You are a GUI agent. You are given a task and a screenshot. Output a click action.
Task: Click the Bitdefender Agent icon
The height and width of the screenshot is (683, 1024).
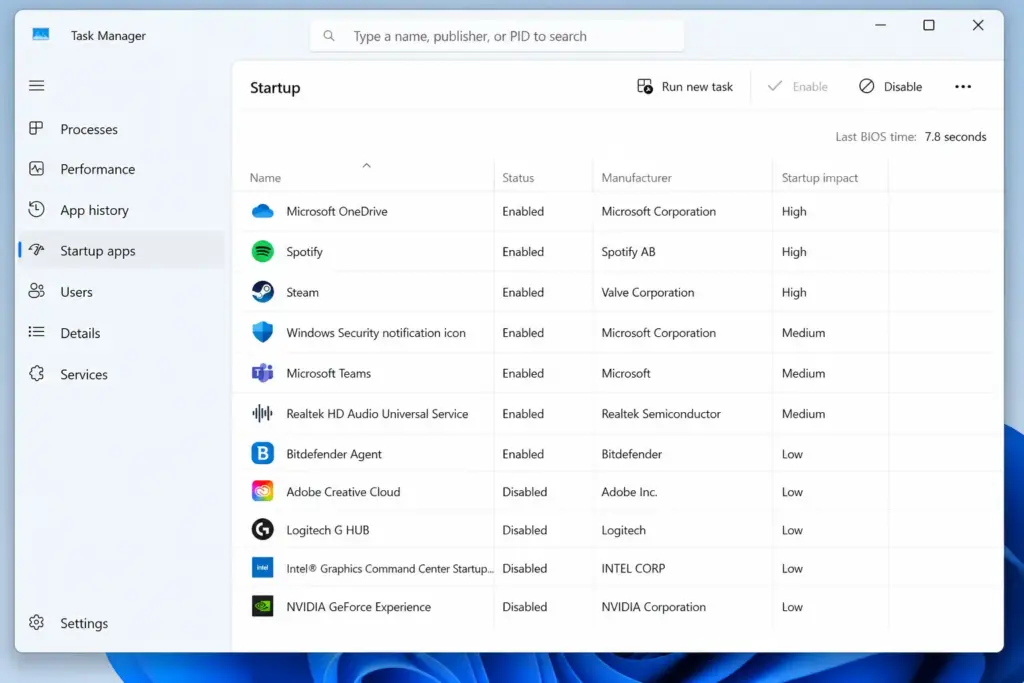(263, 453)
